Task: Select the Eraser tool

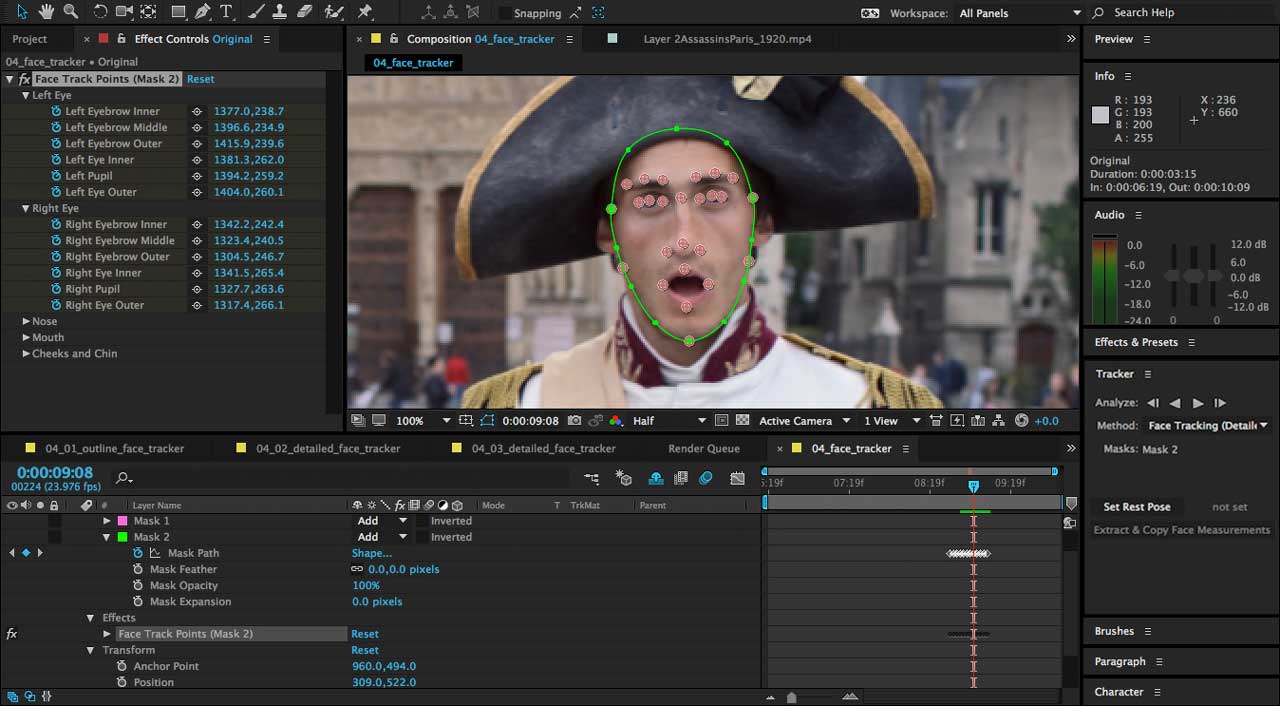Action: 305,12
